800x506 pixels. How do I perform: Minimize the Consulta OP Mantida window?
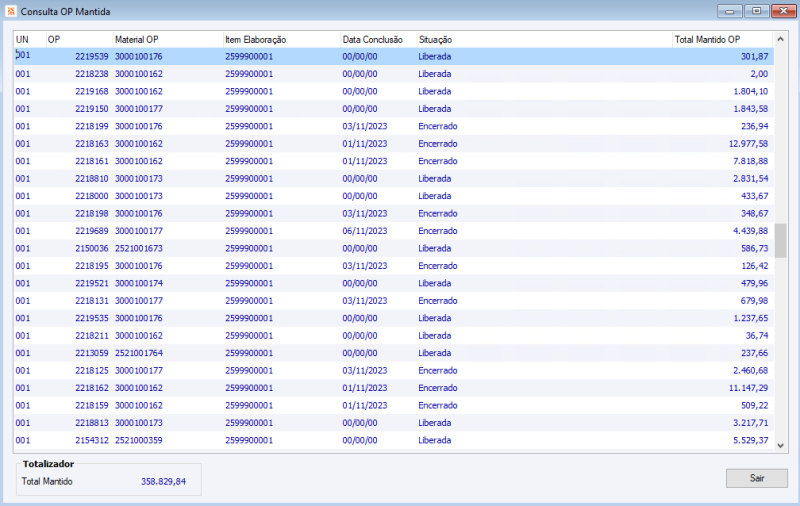[x=730, y=11]
